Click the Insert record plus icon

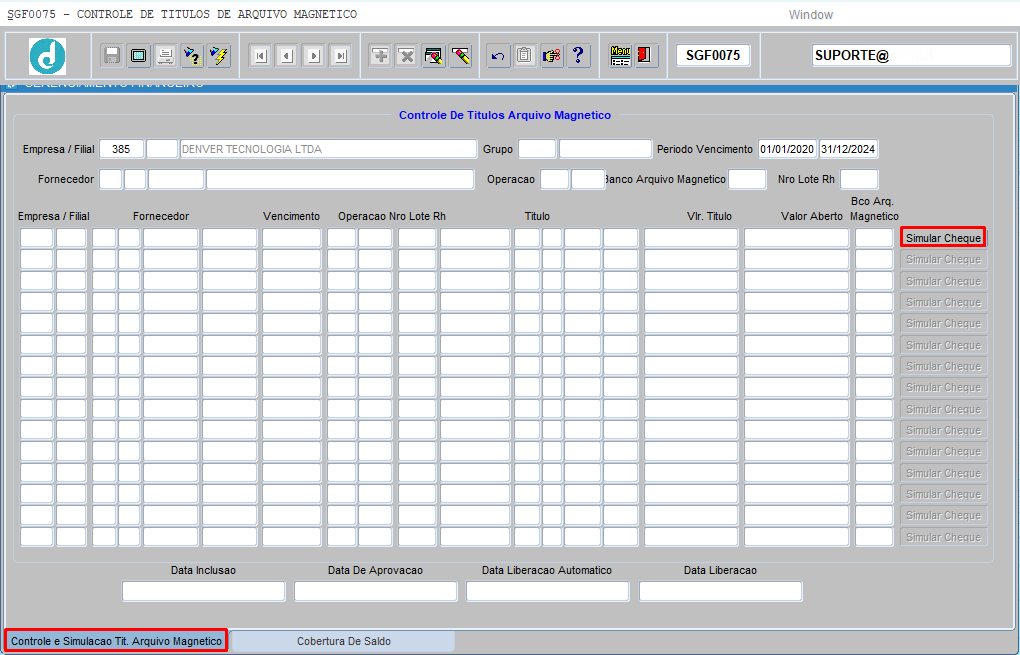click(380, 56)
